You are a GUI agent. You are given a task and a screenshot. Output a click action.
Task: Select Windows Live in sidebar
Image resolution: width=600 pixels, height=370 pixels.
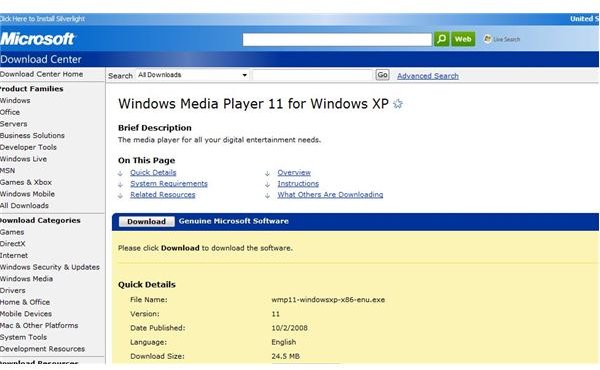(x=23, y=159)
